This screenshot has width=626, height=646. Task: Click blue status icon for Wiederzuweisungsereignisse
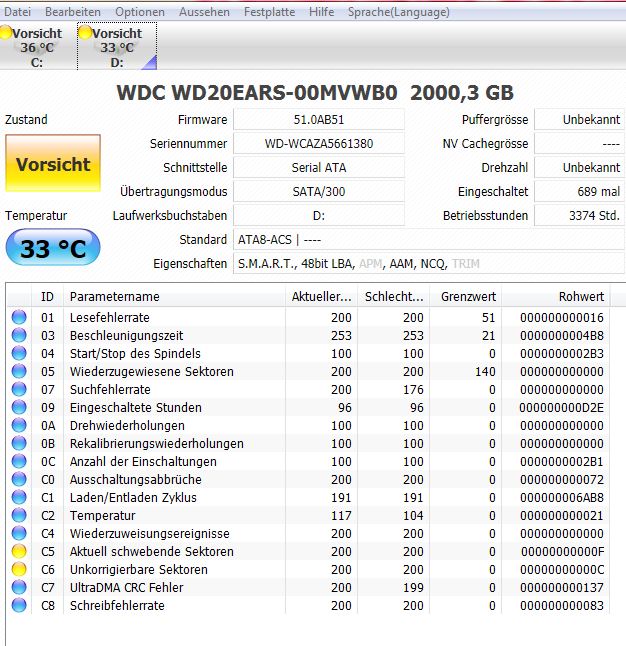[19, 533]
